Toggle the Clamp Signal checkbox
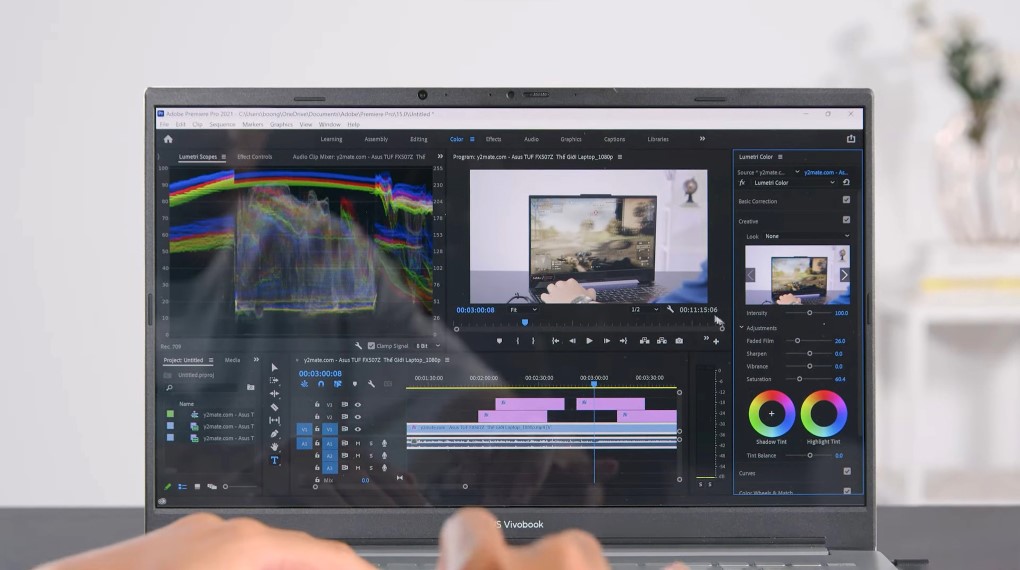This screenshot has width=1020, height=570. point(371,346)
